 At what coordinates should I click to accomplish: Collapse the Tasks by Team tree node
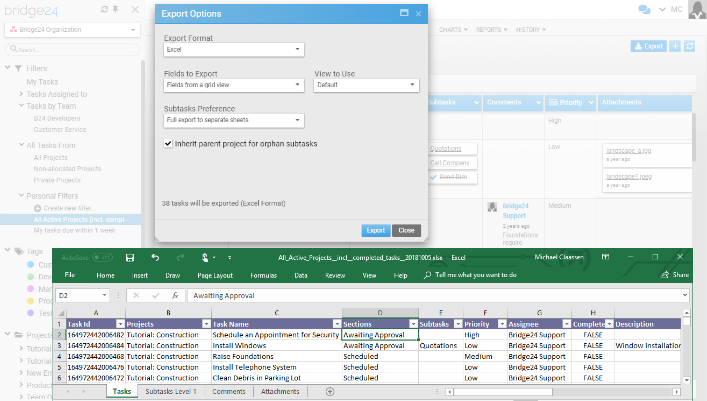click(21, 106)
